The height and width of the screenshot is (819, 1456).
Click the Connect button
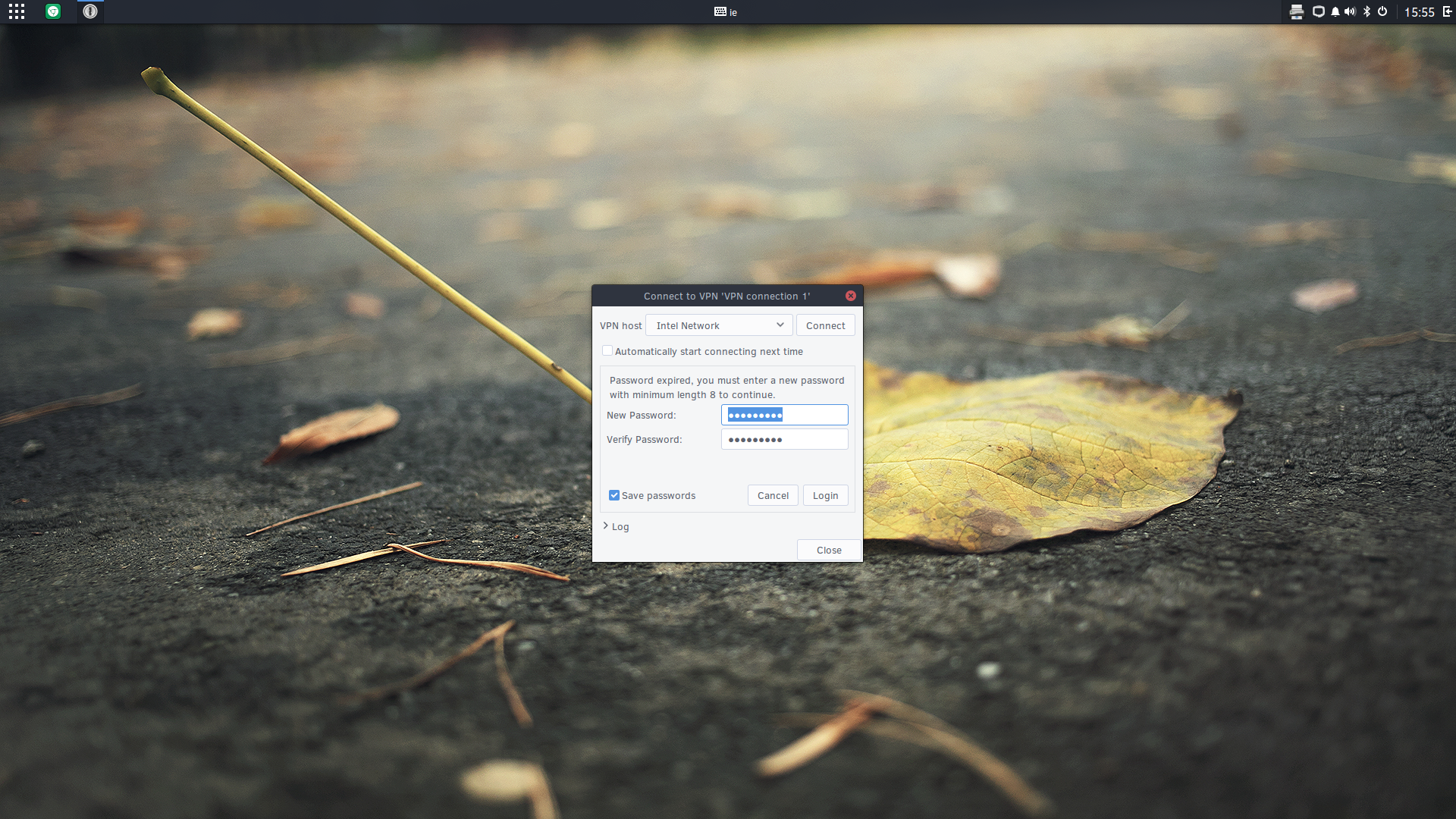(825, 325)
